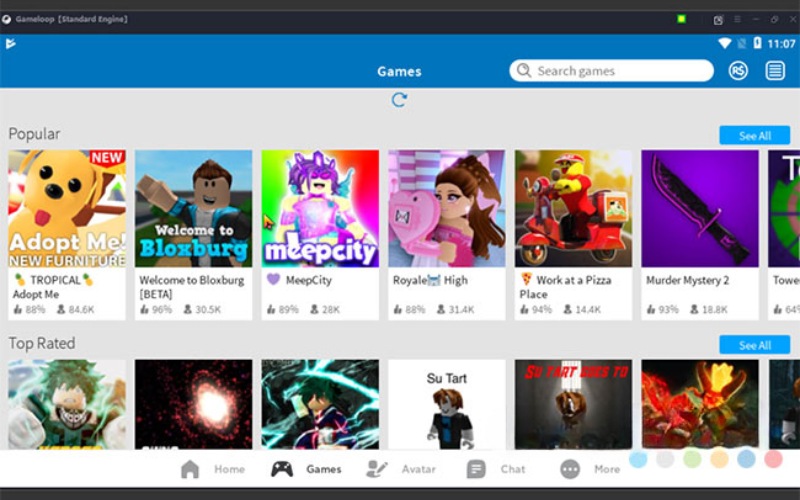Open the Home icon in bottom bar
The height and width of the screenshot is (500, 800).
point(190,469)
